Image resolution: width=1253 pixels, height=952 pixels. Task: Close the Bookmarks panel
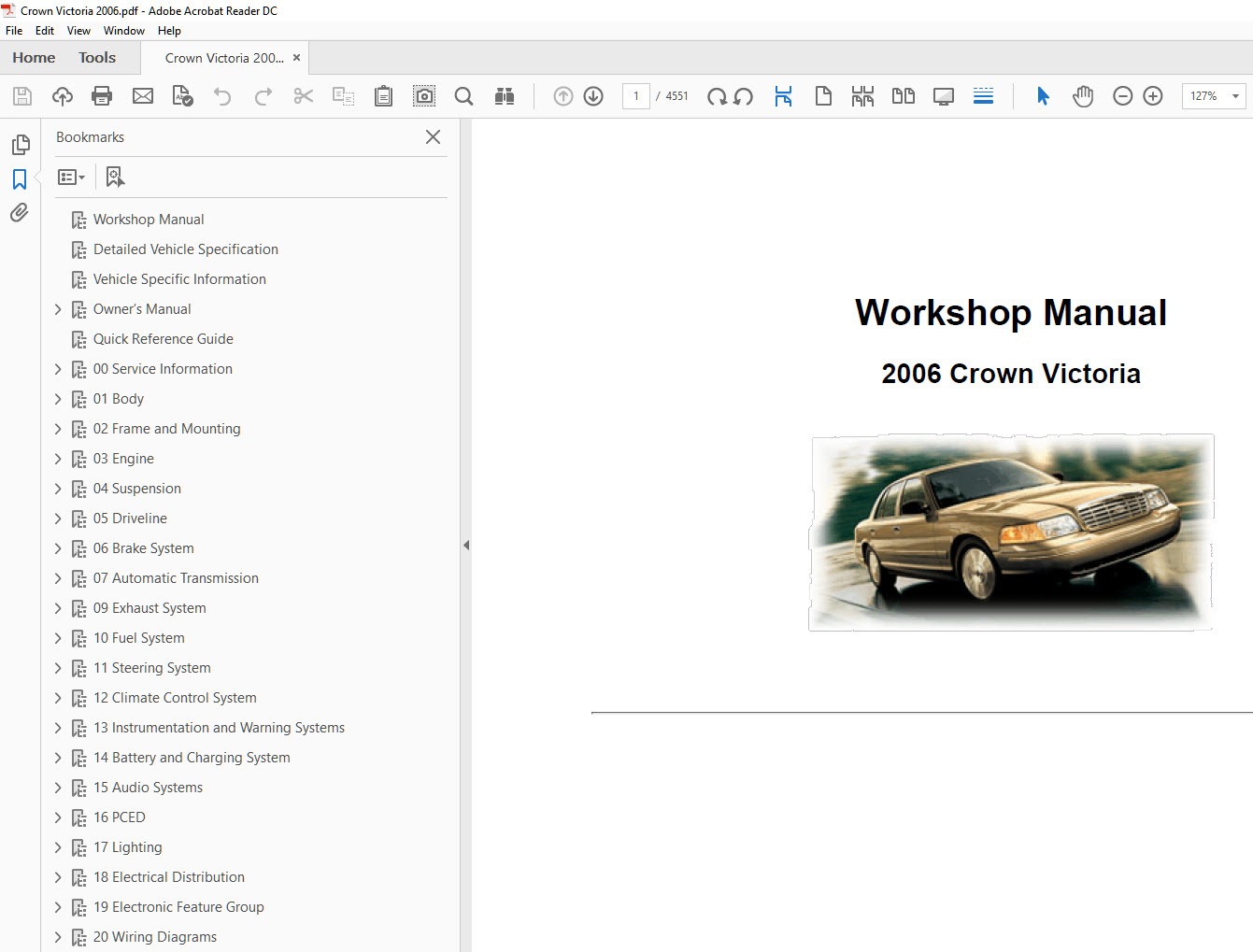point(433,137)
